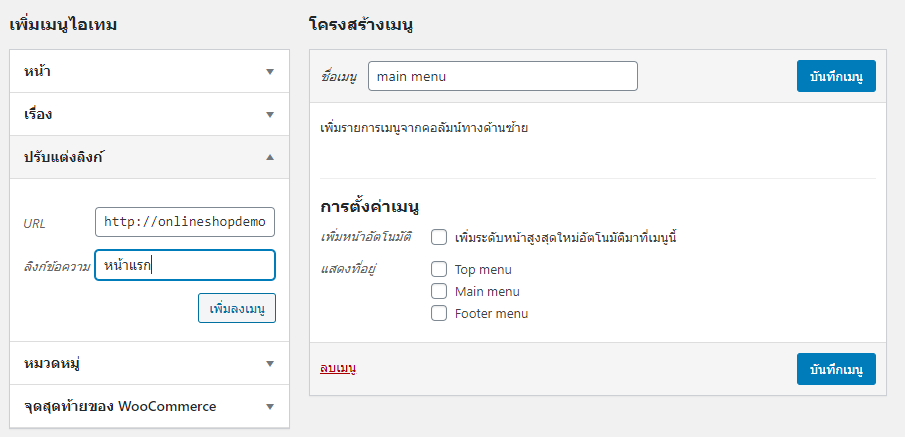Screen dimensions: 905x437
Task: Open the หน้า panel heading
Action: tap(149, 72)
